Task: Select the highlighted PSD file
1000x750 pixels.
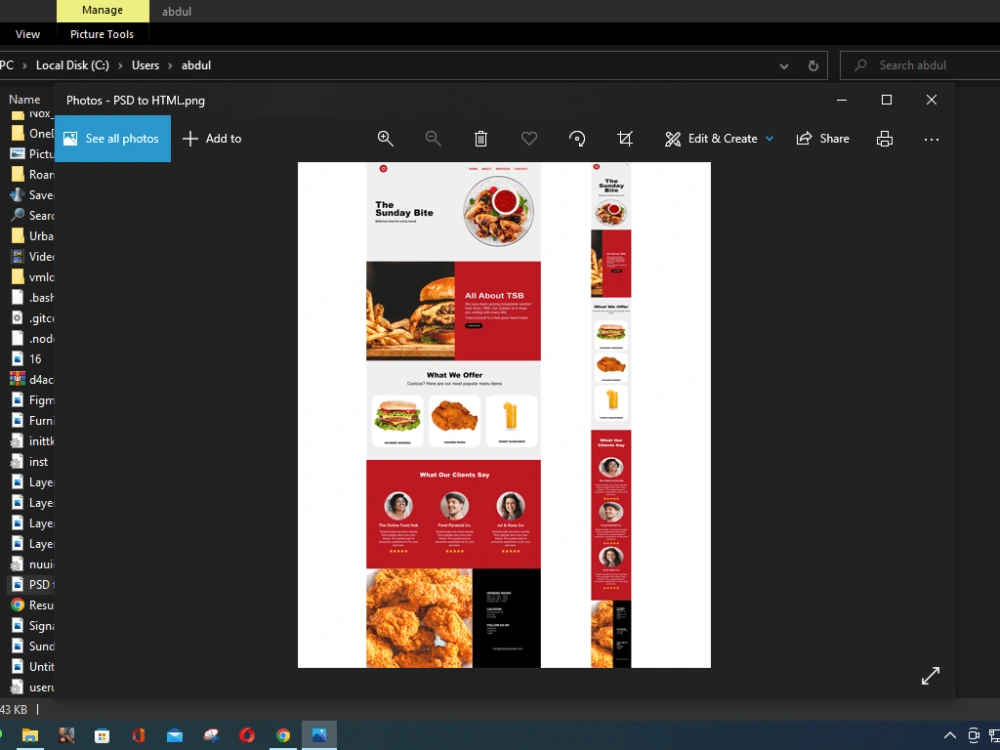Action: pos(33,585)
